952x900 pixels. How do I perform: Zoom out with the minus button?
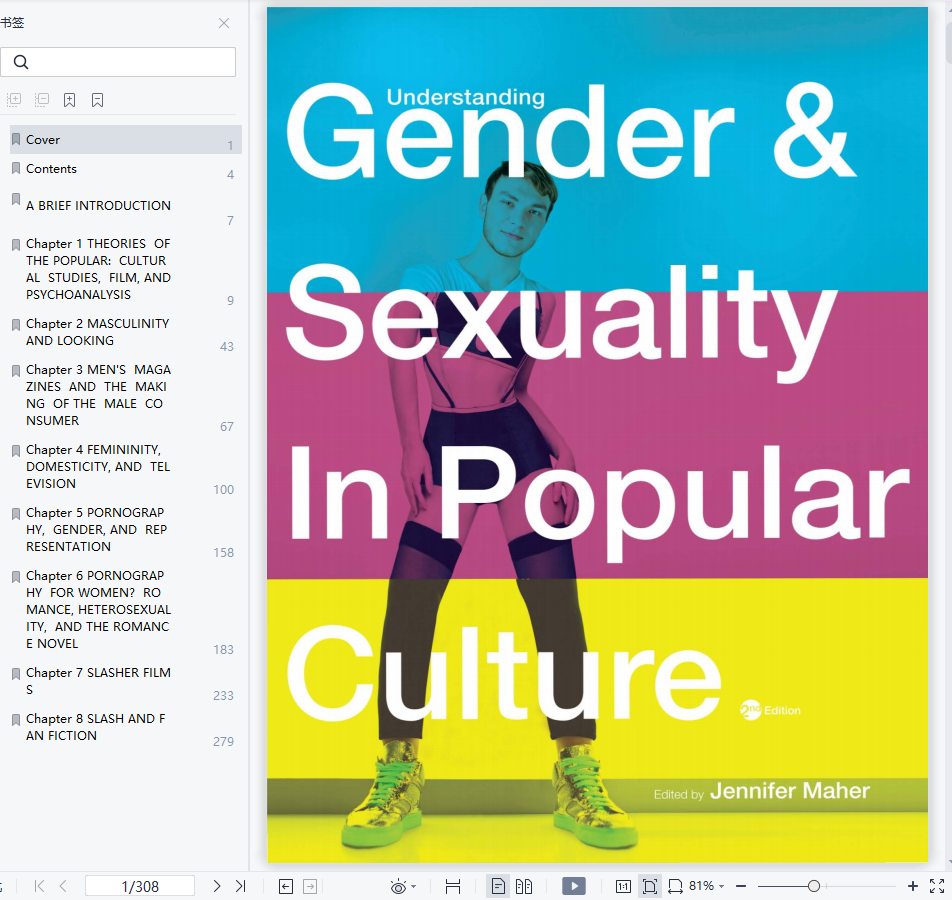pos(741,887)
